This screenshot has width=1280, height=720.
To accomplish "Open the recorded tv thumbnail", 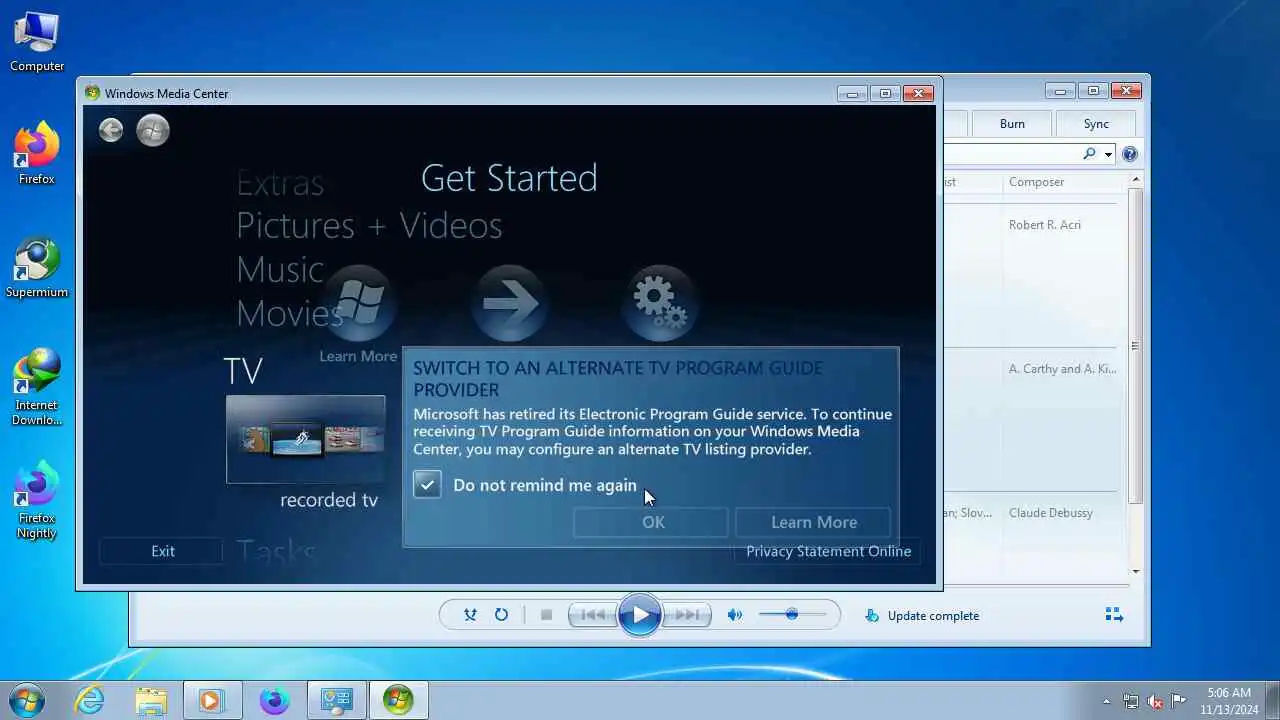I will point(306,439).
